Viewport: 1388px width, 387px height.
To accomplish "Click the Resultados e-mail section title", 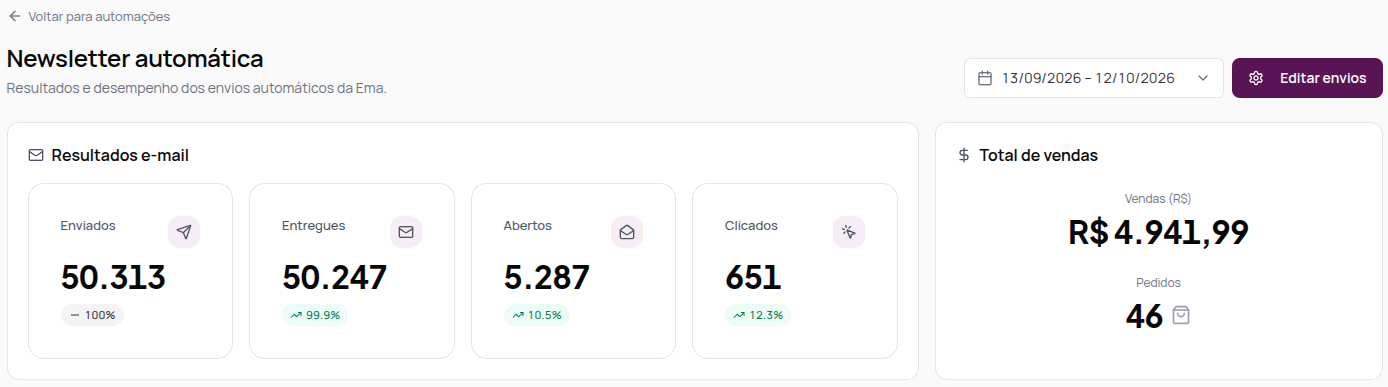I will (x=120, y=155).
